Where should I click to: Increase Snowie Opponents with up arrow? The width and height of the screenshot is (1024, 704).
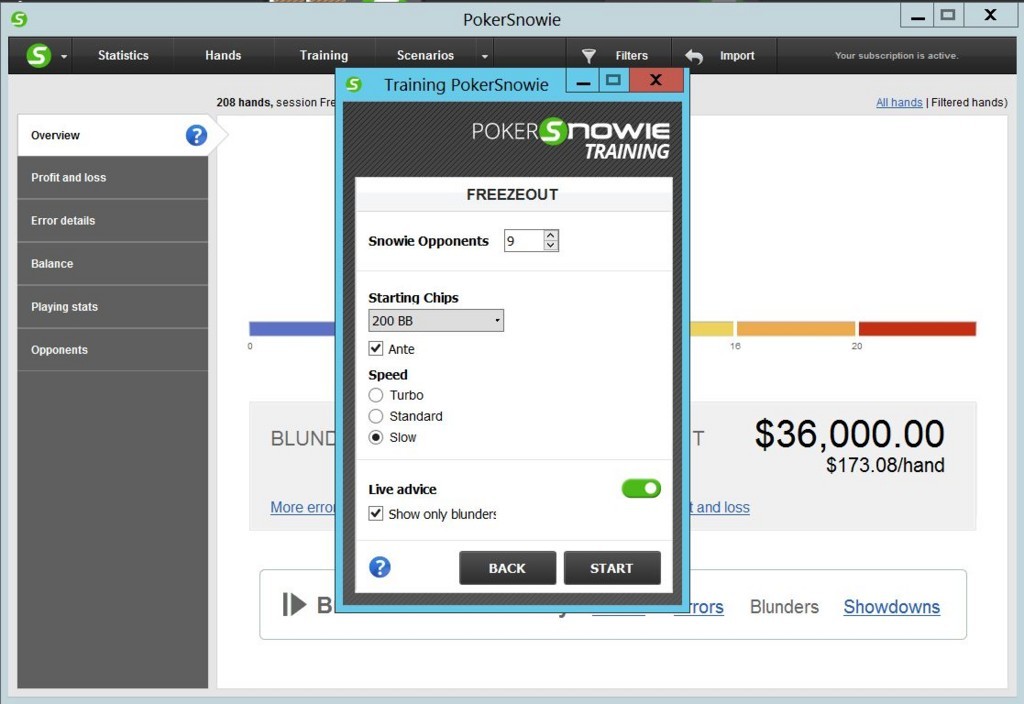pyautogui.click(x=551, y=235)
